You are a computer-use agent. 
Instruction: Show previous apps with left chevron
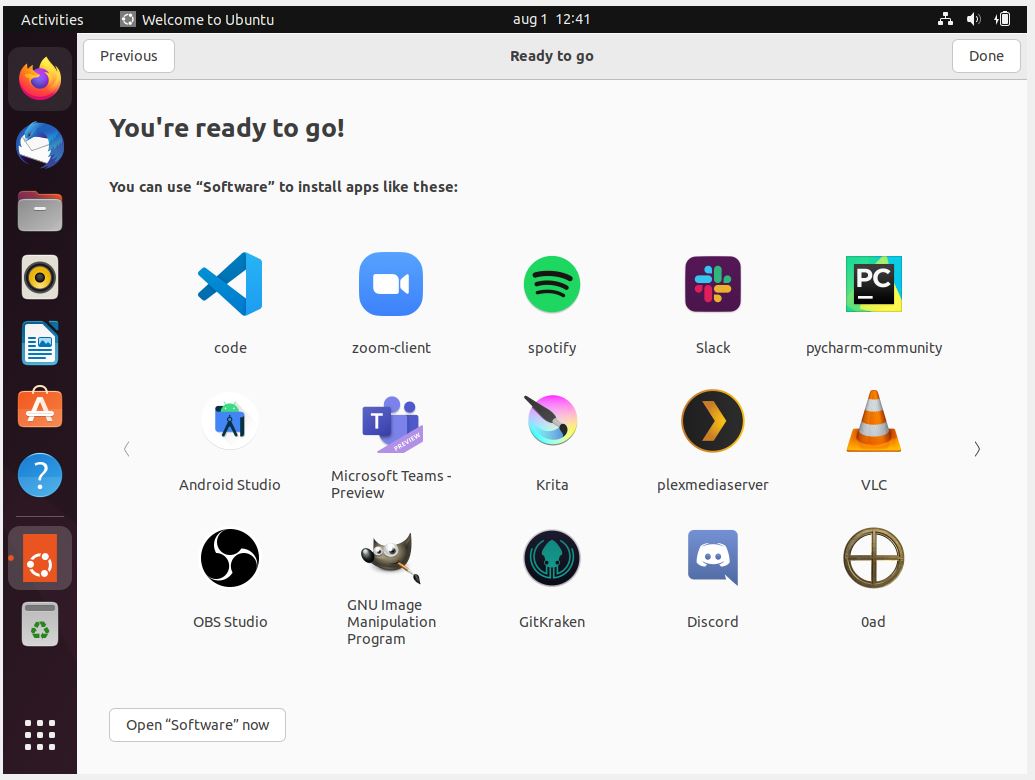click(x=126, y=449)
